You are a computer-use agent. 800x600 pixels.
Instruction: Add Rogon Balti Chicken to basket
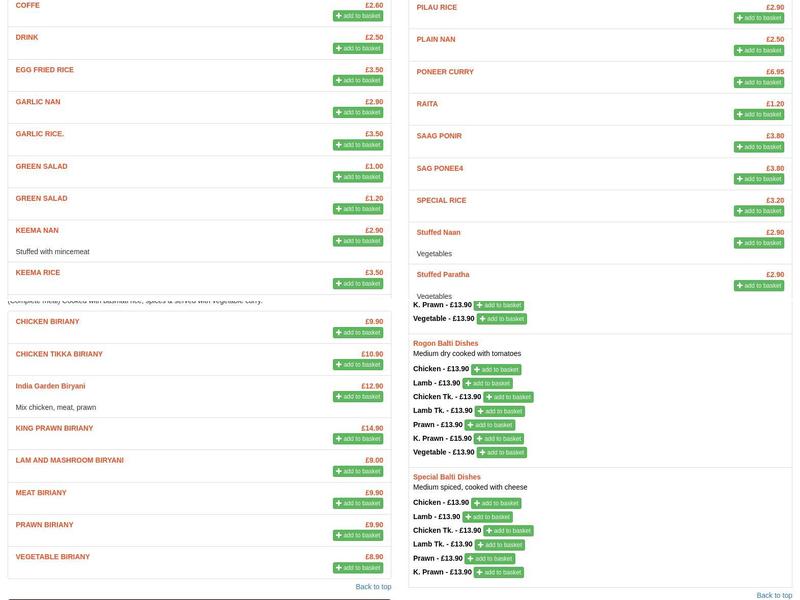pyautogui.click(x=496, y=370)
